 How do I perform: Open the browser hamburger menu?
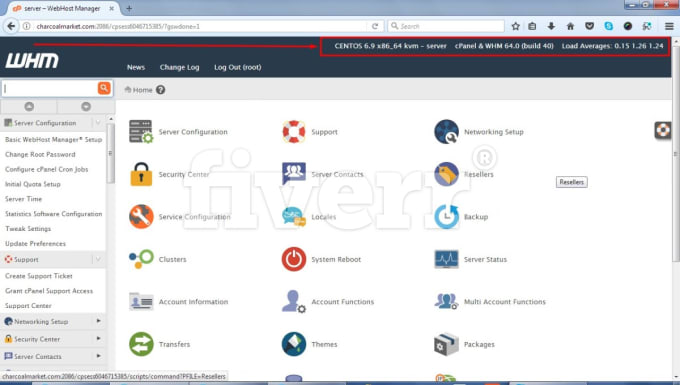point(669,26)
